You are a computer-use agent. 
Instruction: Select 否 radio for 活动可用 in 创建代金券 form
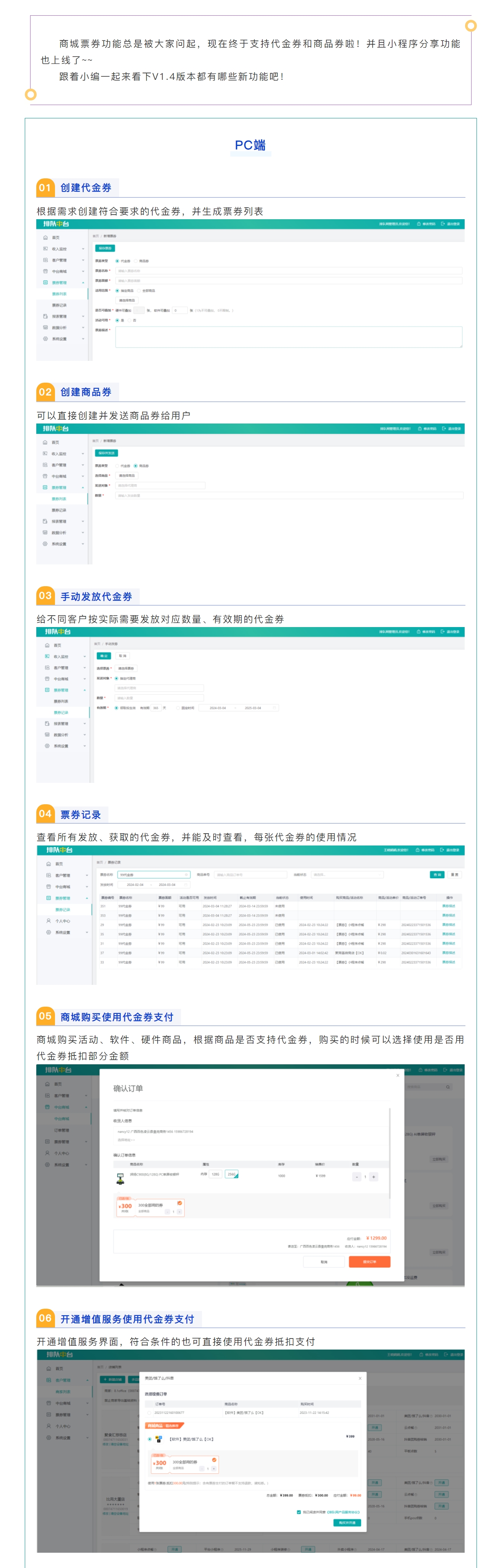click(x=129, y=320)
